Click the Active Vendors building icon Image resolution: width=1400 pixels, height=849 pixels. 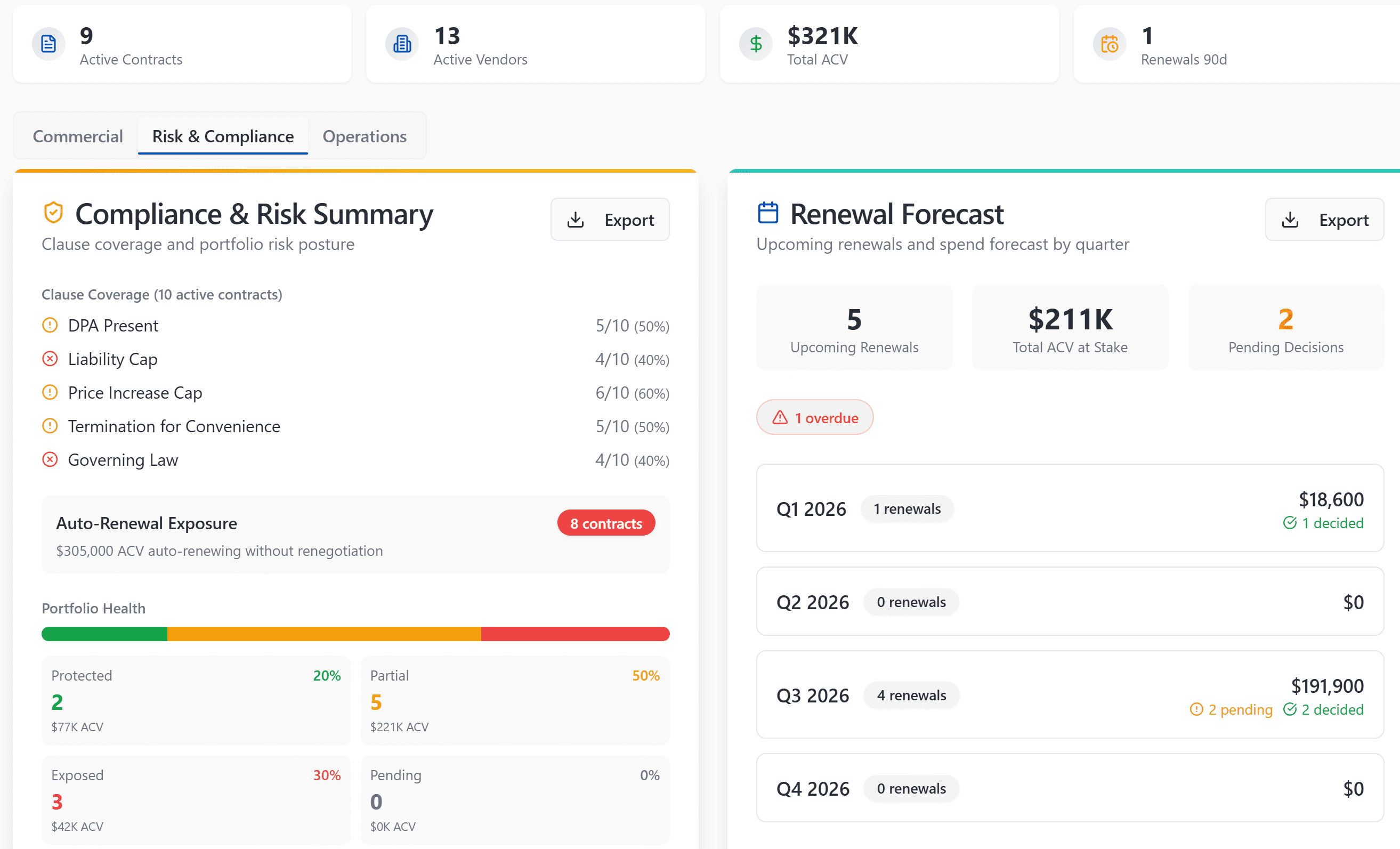[x=402, y=44]
